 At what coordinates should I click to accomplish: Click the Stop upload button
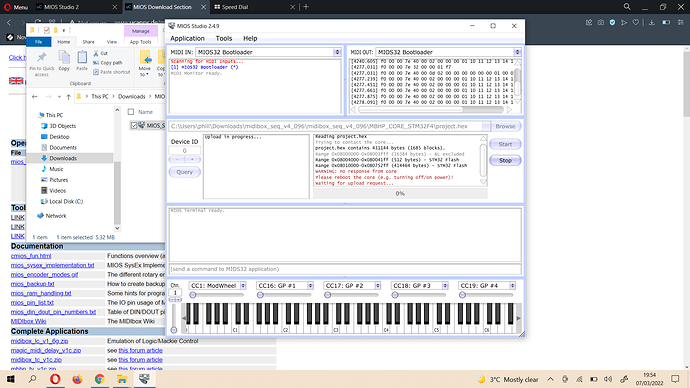505,161
